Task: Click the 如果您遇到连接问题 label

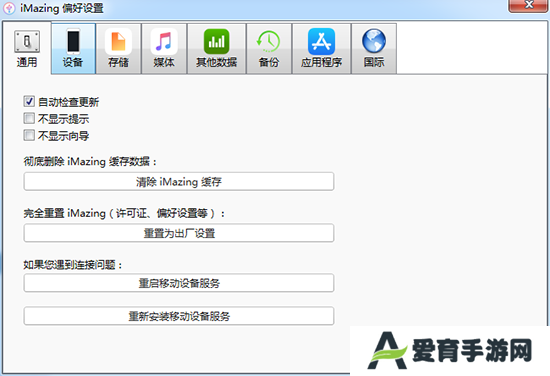Action: (73, 264)
